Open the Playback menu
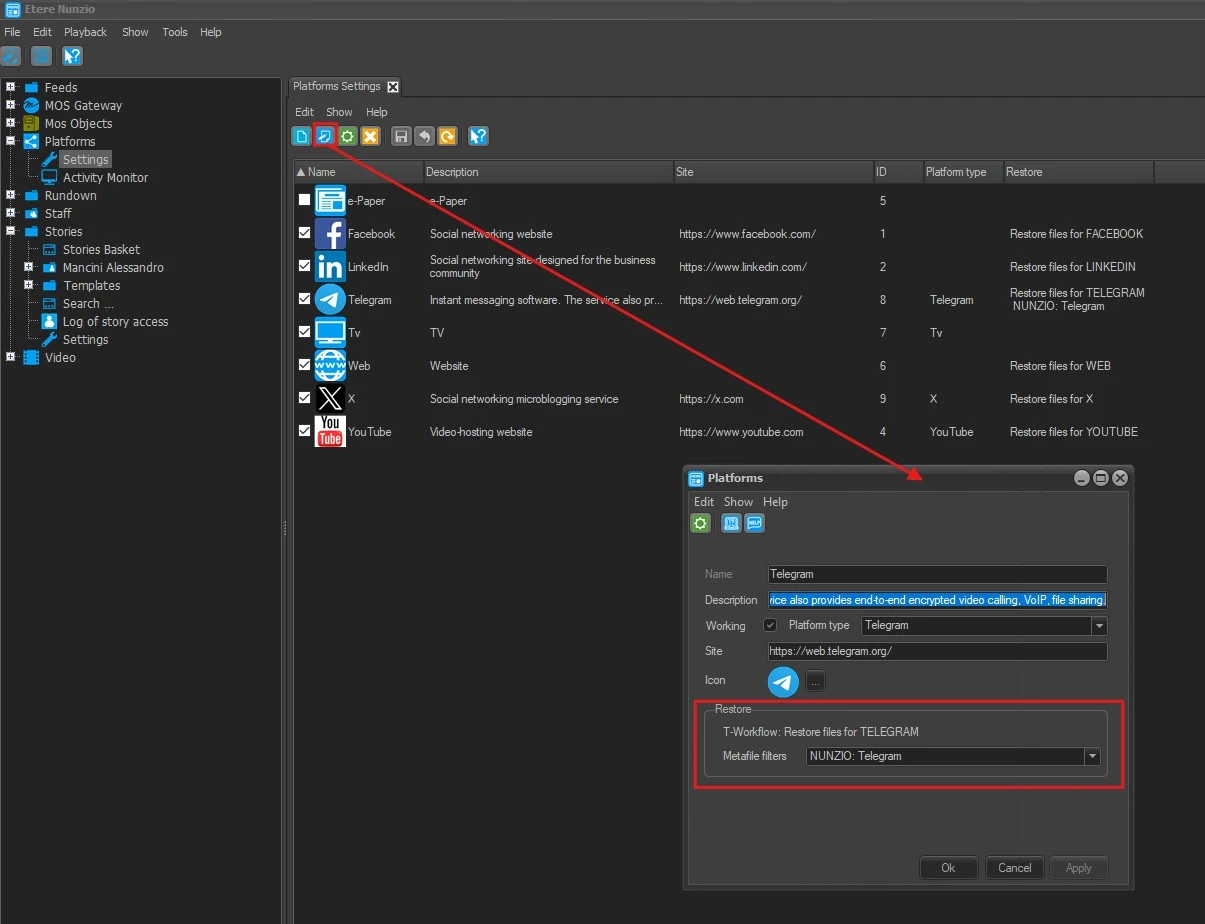This screenshot has height=924, width=1205. click(x=86, y=32)
